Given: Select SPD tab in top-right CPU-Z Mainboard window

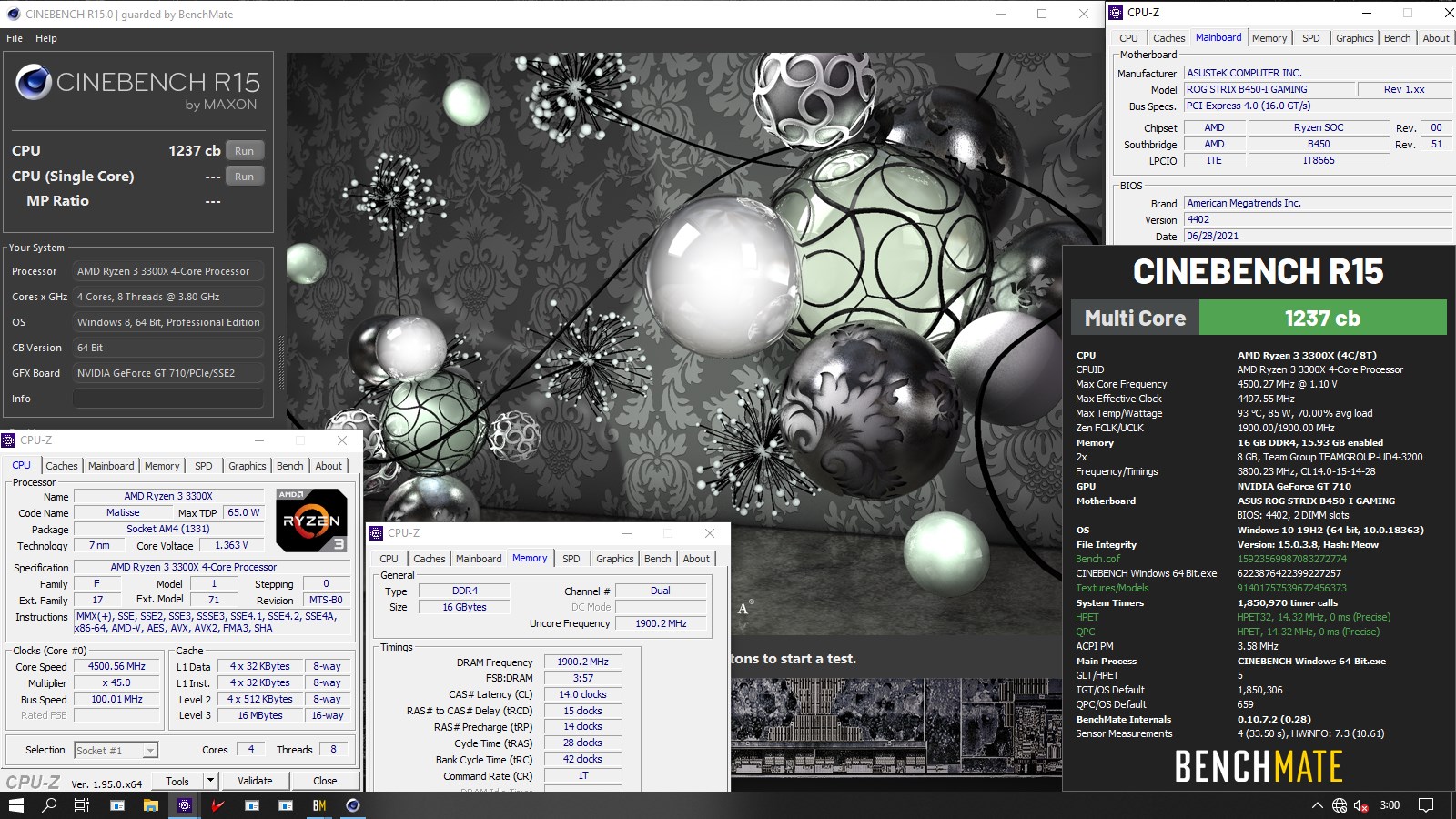Looking at the screenshot, I should (1311, 38).
